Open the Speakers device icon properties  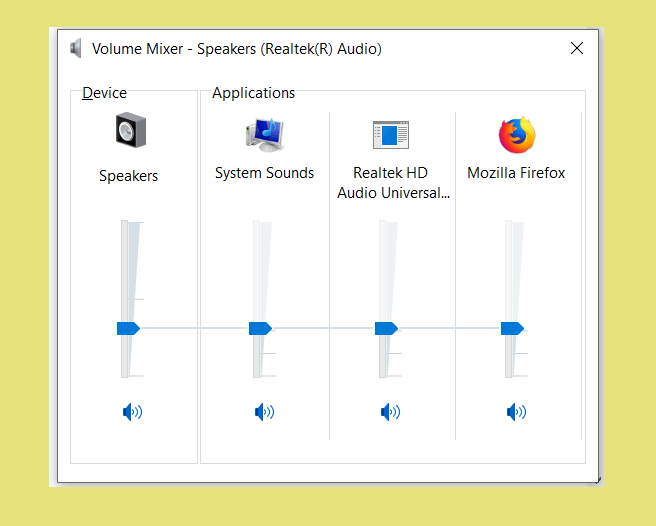(131, 130)
